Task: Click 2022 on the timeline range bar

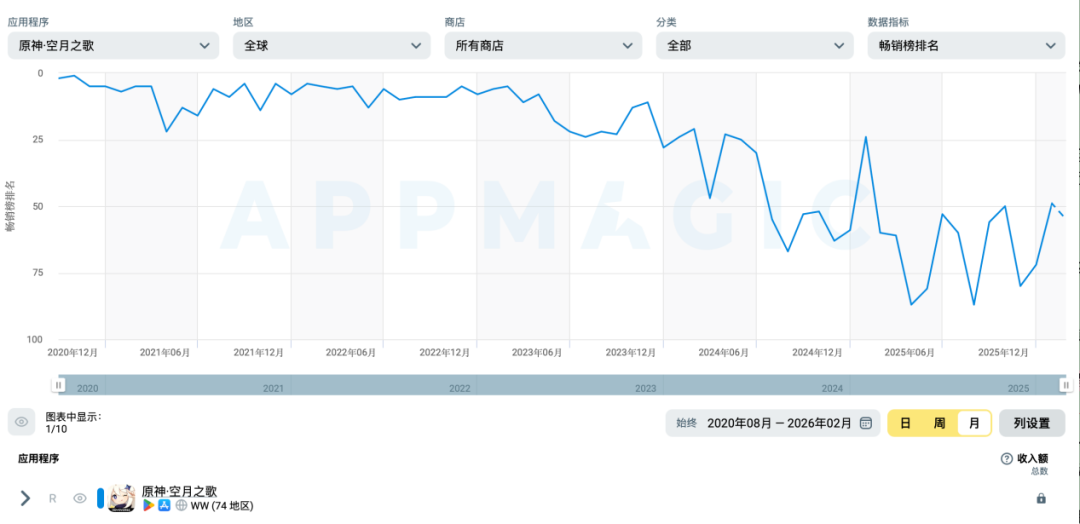Action: click(x=459, y=389)
